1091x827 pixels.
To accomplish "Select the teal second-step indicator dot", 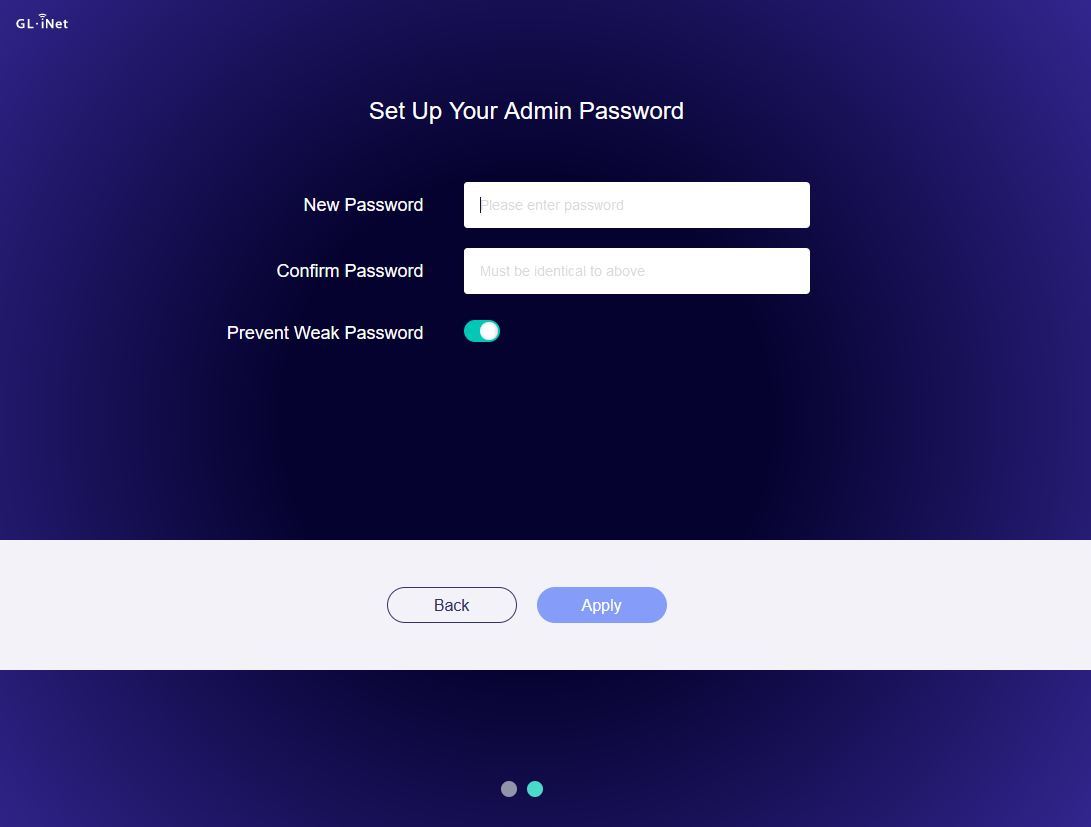I will click(x=534, y=789).
